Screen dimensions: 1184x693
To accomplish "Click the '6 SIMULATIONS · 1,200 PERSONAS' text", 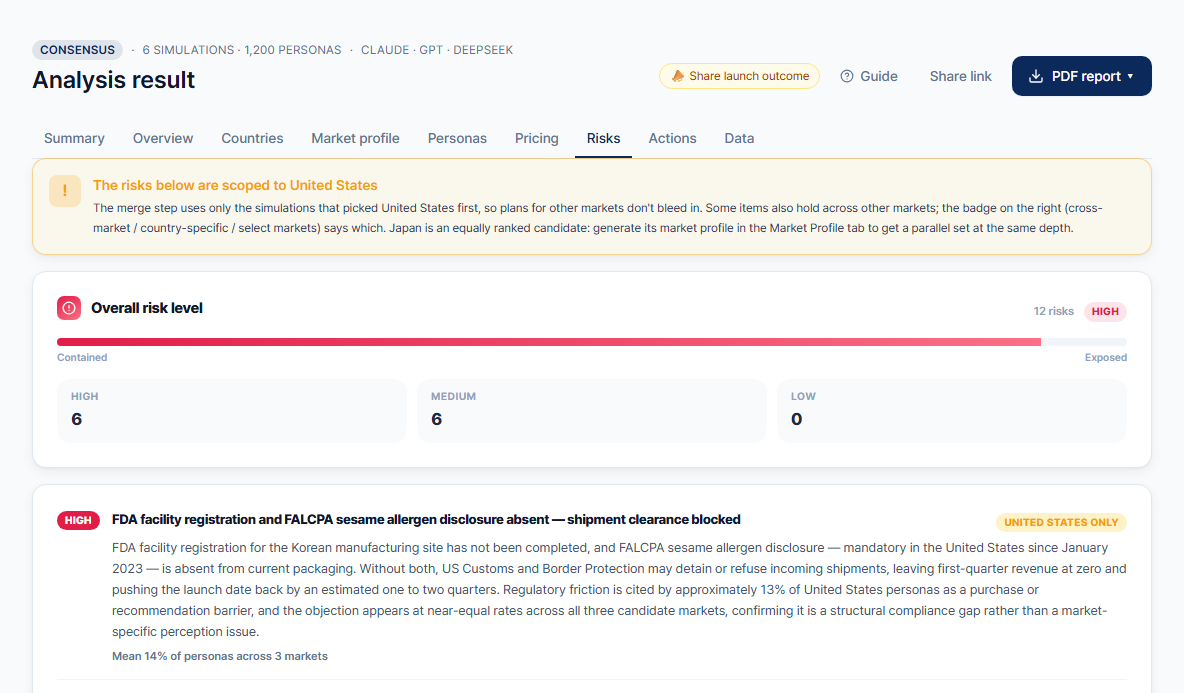I will point(242,50).
